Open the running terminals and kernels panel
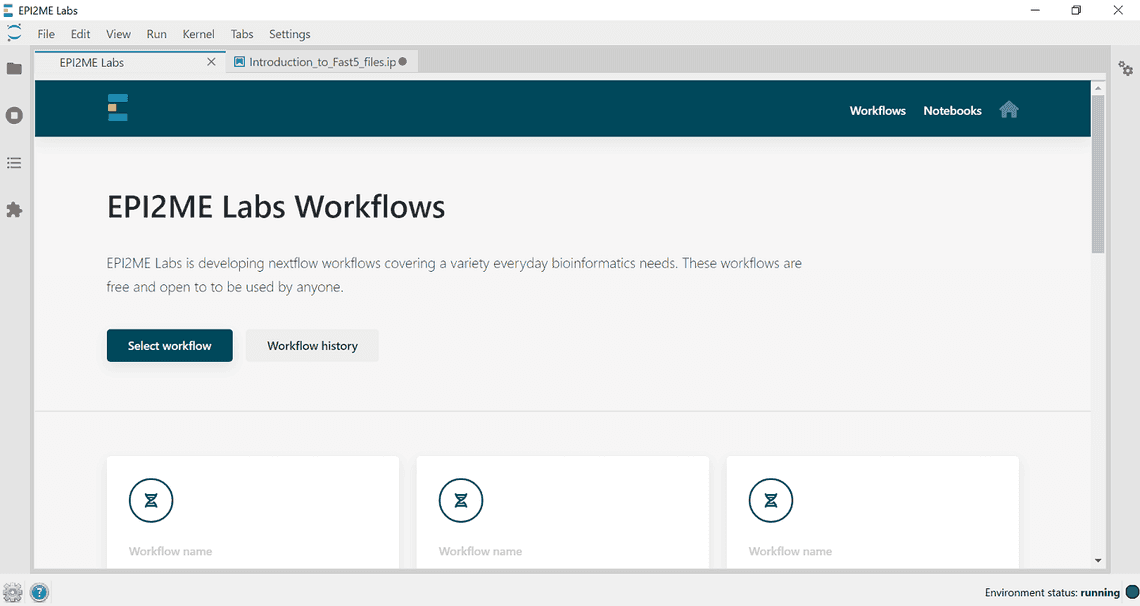1140x606 pixels. 14,115
